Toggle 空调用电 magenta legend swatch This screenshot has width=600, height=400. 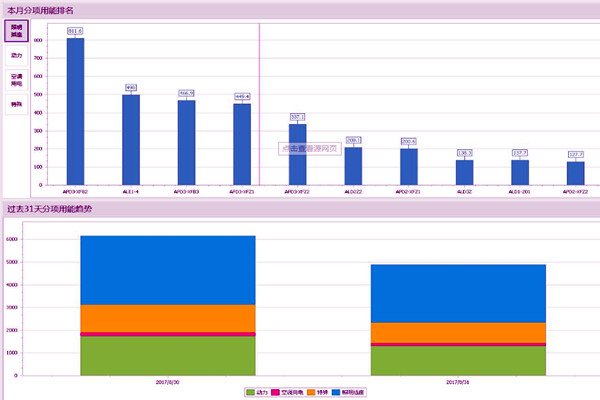[x=277, y=392]
